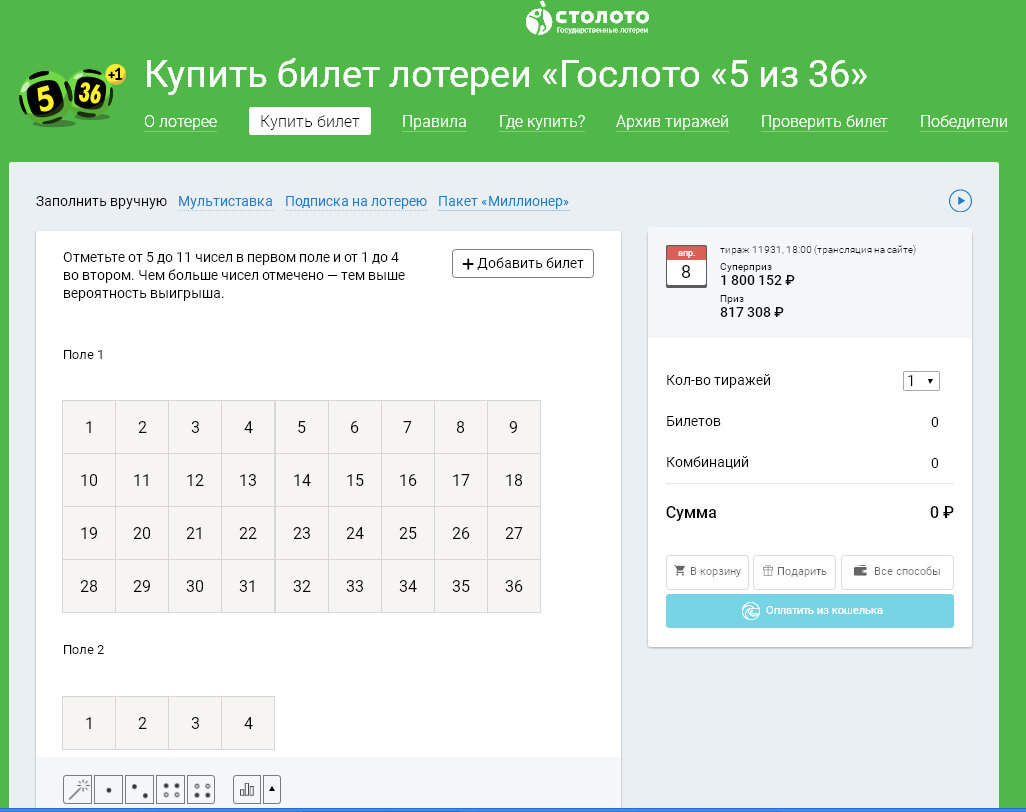Click 'Оплатить из кошелька' button
This screenshot has width=1026, height=812.
coord(810,611)
